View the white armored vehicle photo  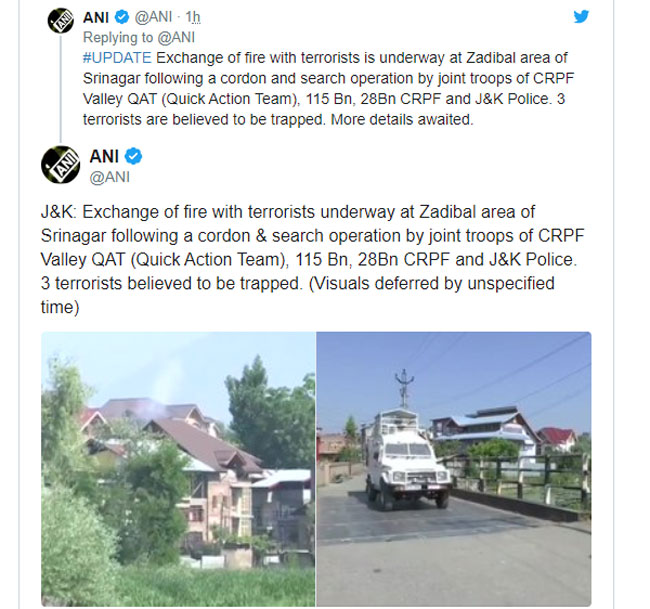[x=454, y=469]
